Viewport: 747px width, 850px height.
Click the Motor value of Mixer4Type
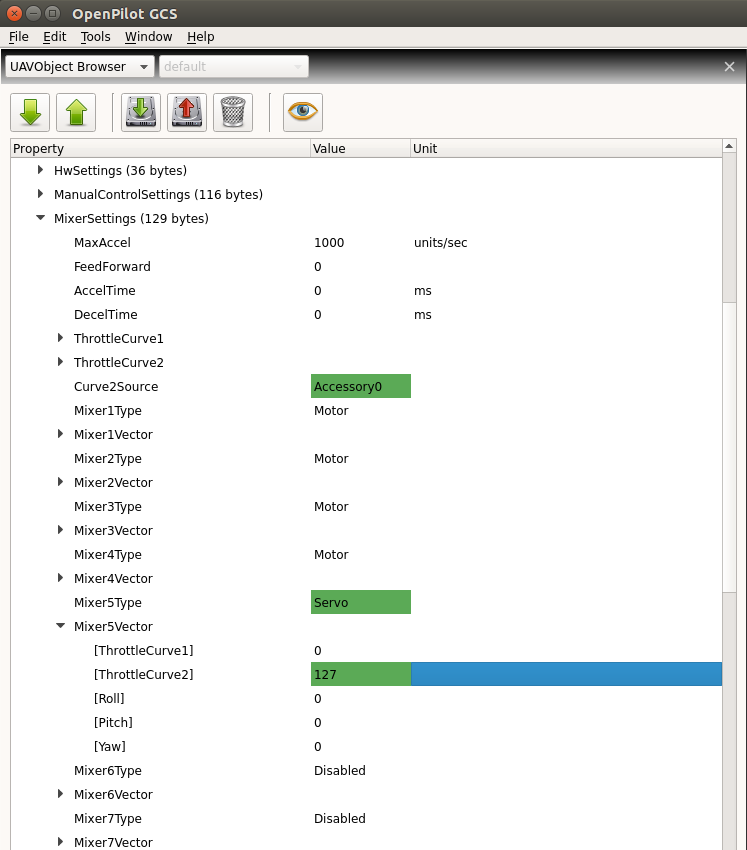click(331, 555)
